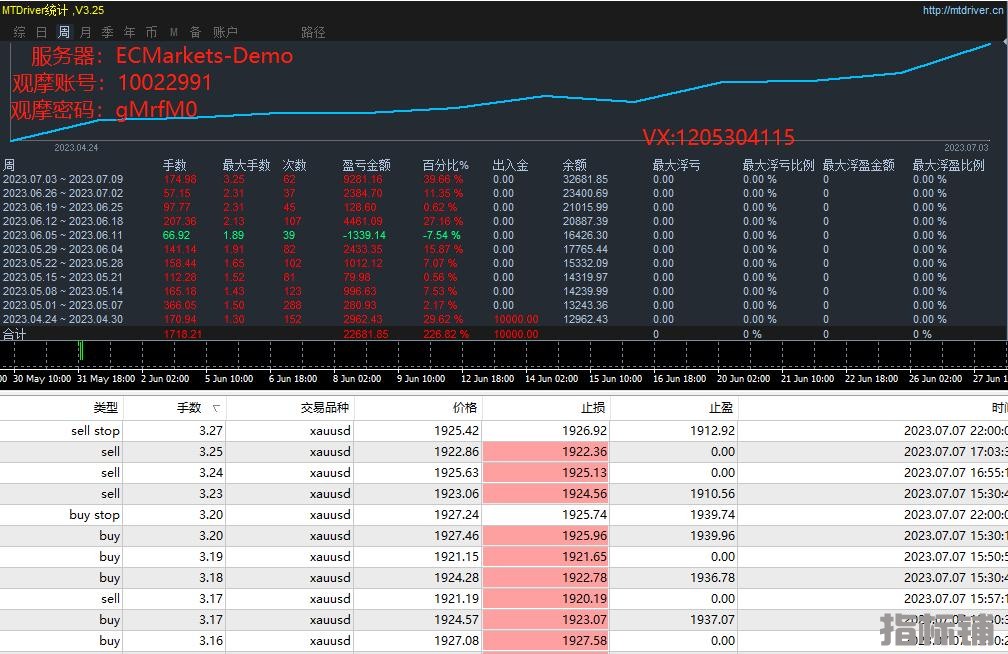
Task: Sort by the 手数 column sort arrow
Action: pos(215,408)
